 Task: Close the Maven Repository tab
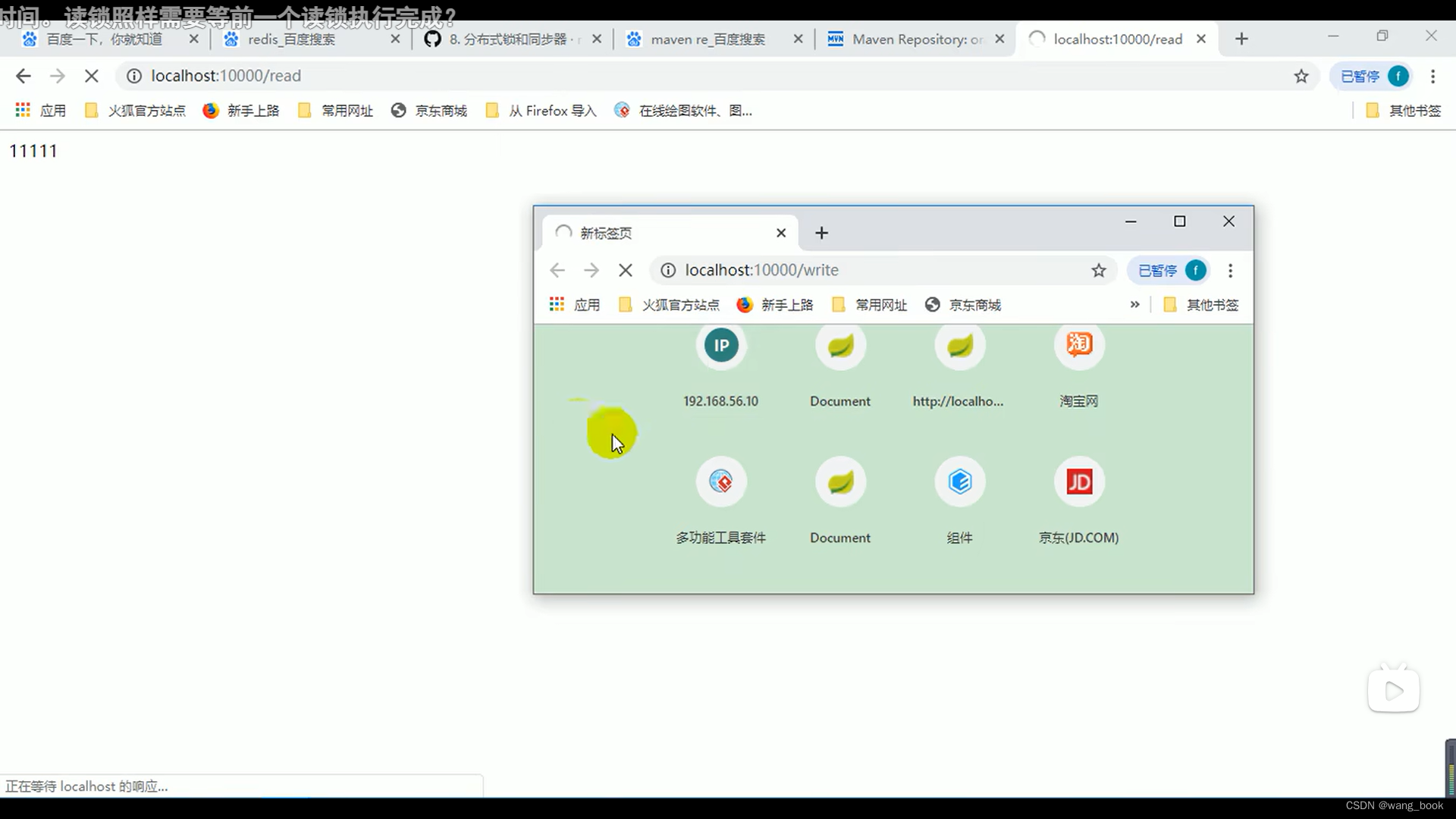click(999, 39)
